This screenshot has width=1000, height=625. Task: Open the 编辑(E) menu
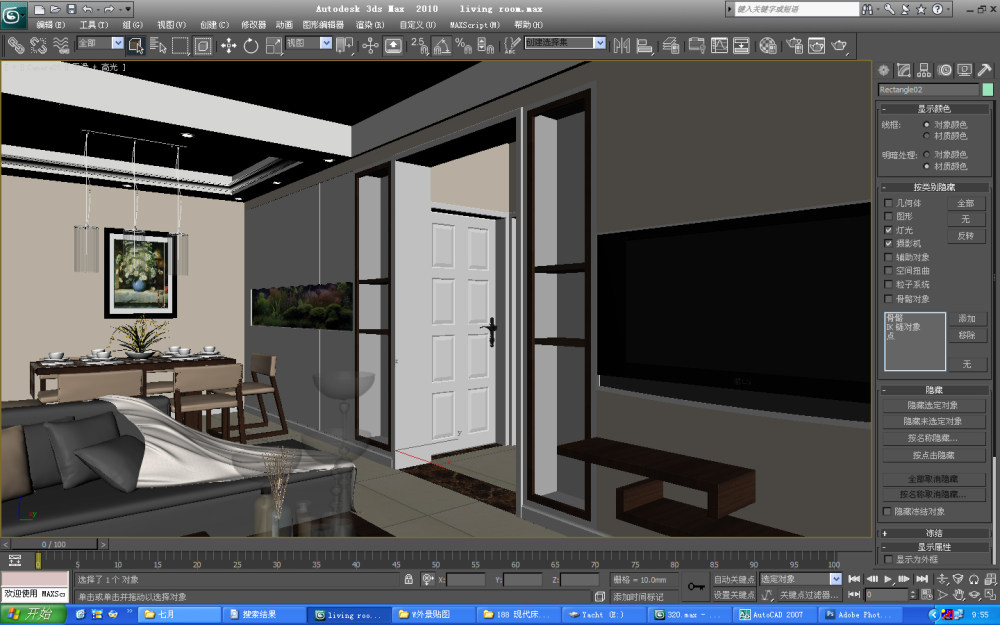tap(51, 25)
